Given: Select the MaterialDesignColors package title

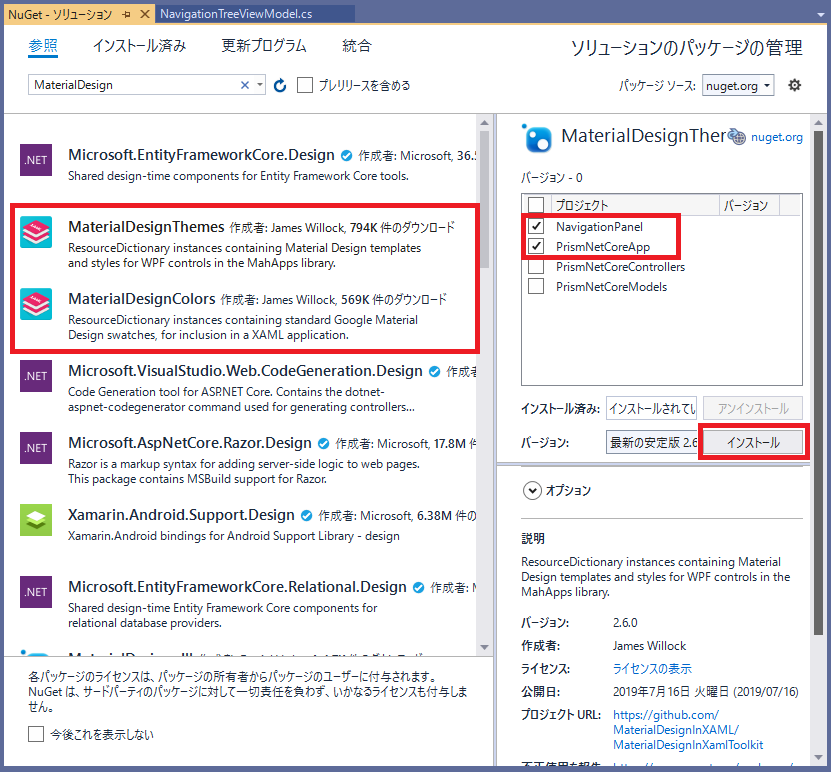Looking at the screenshot, I should click(x=142, y=299).
